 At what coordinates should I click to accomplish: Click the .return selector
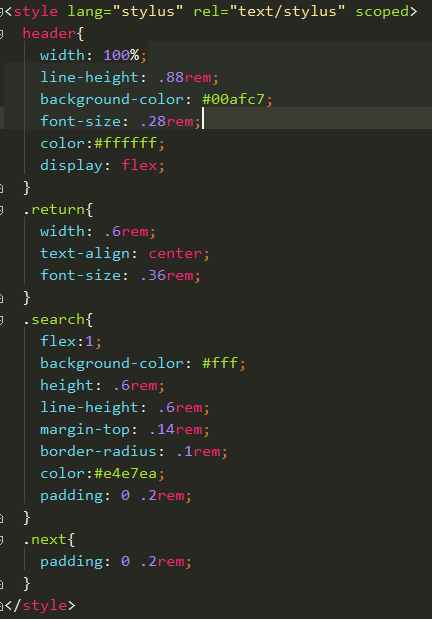click(54, 210)
